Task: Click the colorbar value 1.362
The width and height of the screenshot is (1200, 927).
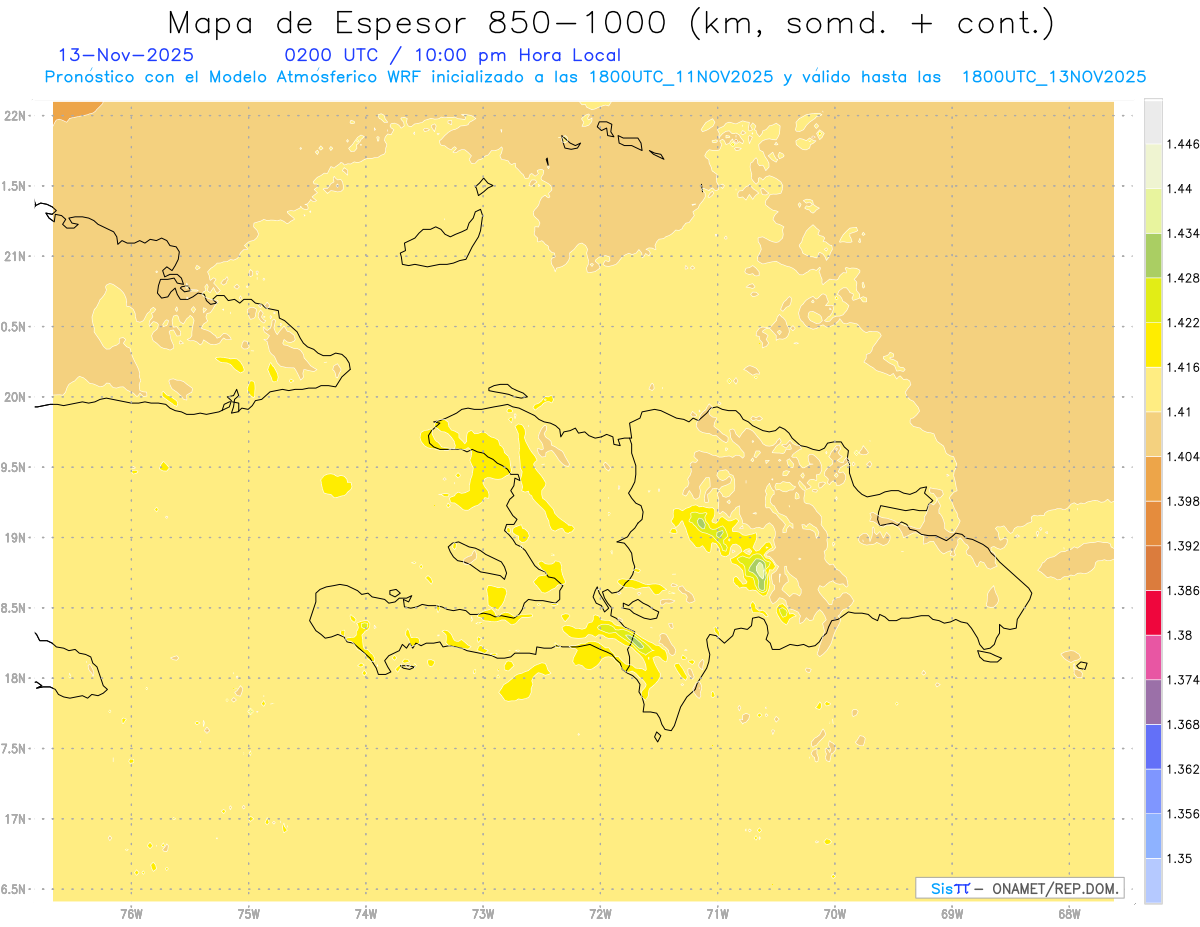Action: coord(1183,769)
